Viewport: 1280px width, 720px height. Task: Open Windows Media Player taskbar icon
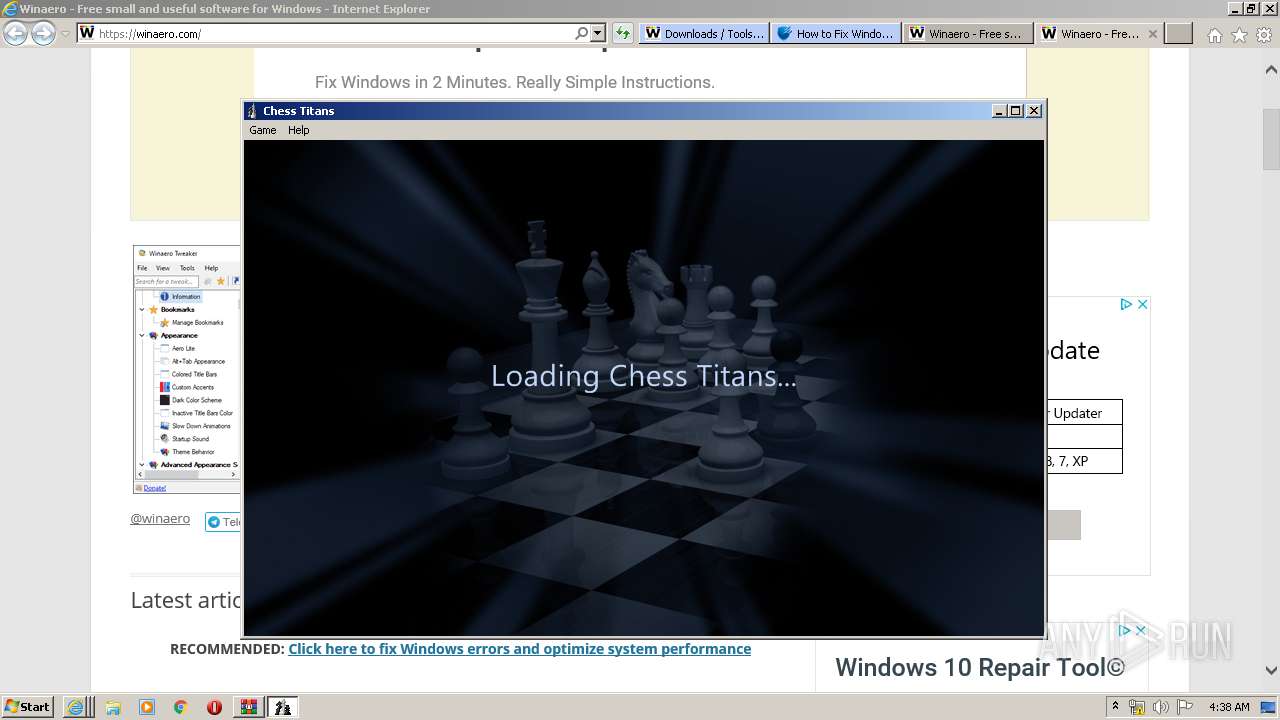click(147, 707)
